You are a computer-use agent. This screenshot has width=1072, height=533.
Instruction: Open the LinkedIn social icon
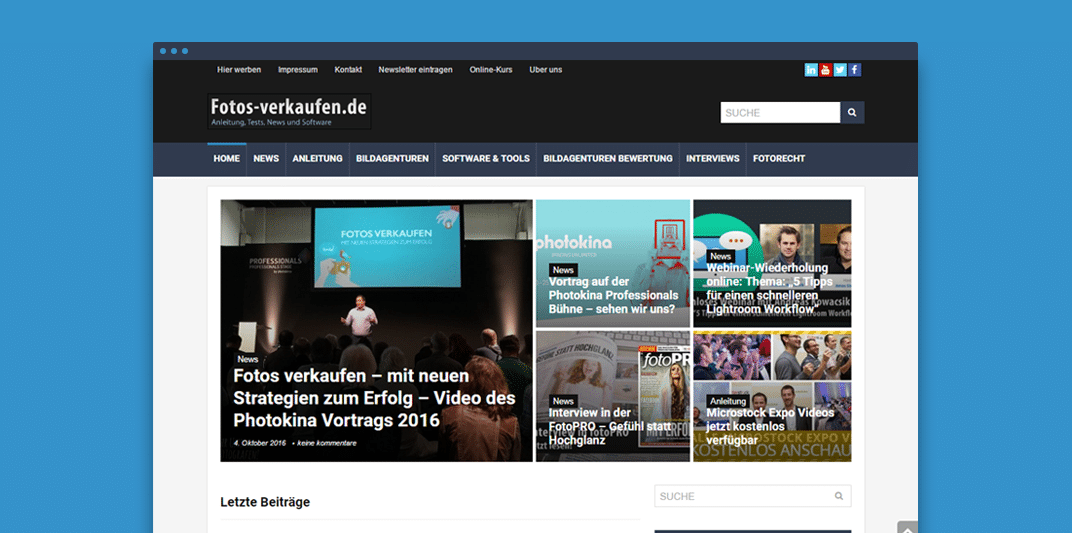[811, 70]
